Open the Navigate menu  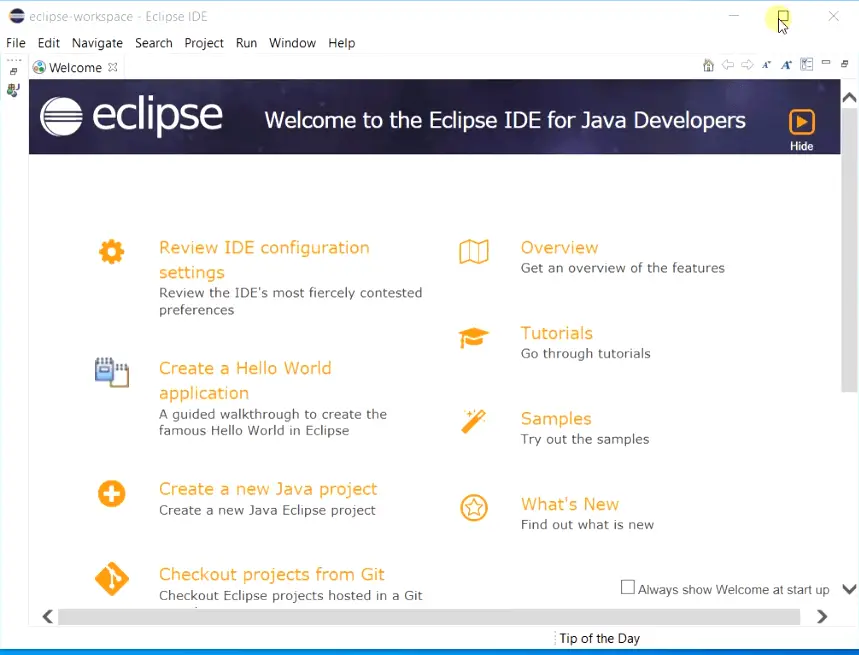coord(98,43)
